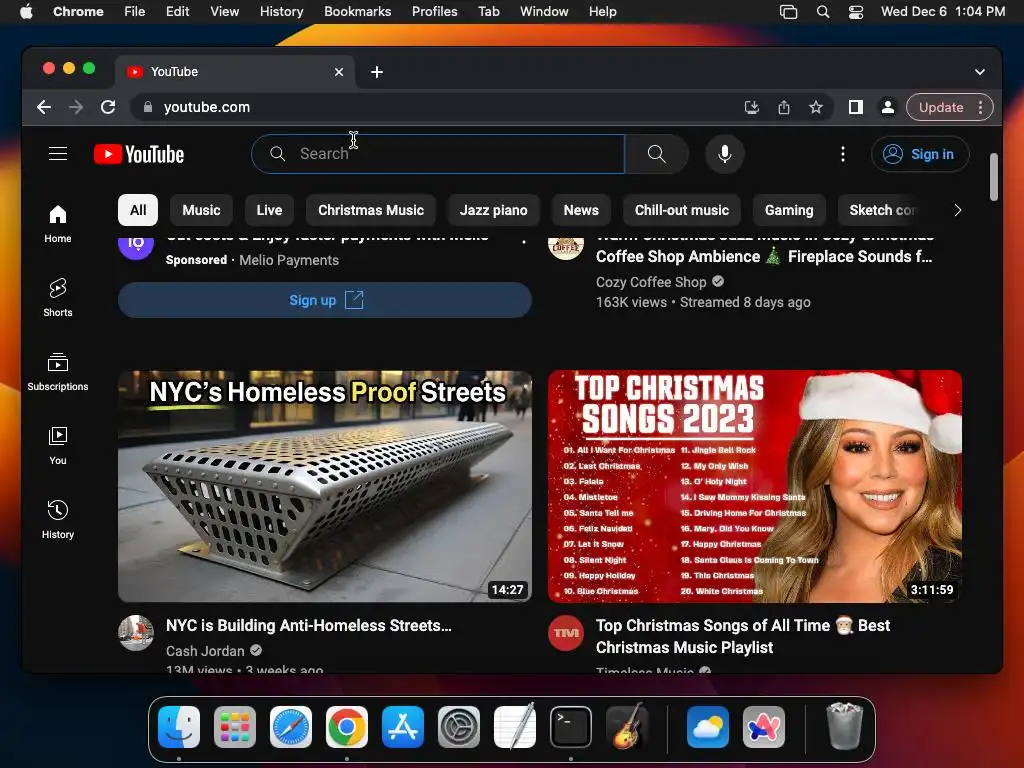Open a new tab with plus button

[377, 72]
